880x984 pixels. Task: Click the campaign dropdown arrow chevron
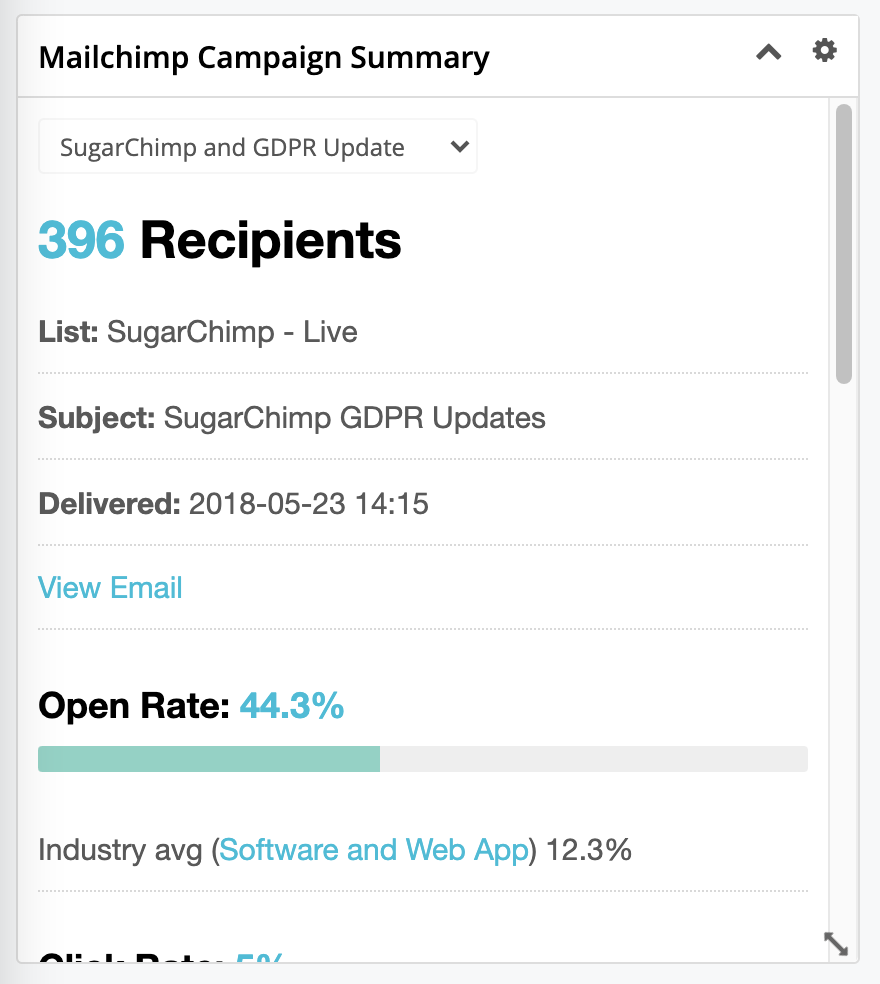coord(459,147)
